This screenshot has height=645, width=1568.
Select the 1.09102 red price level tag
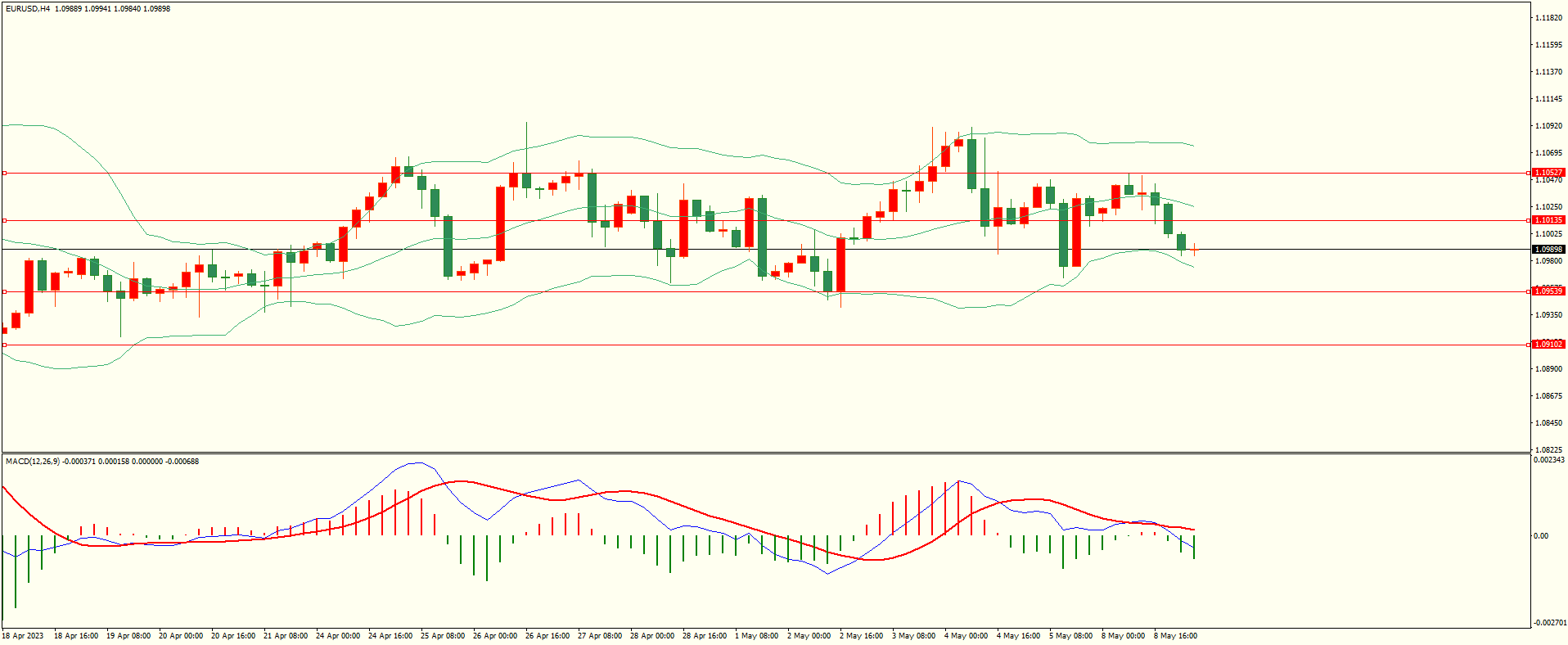(x=1548, y=345)
